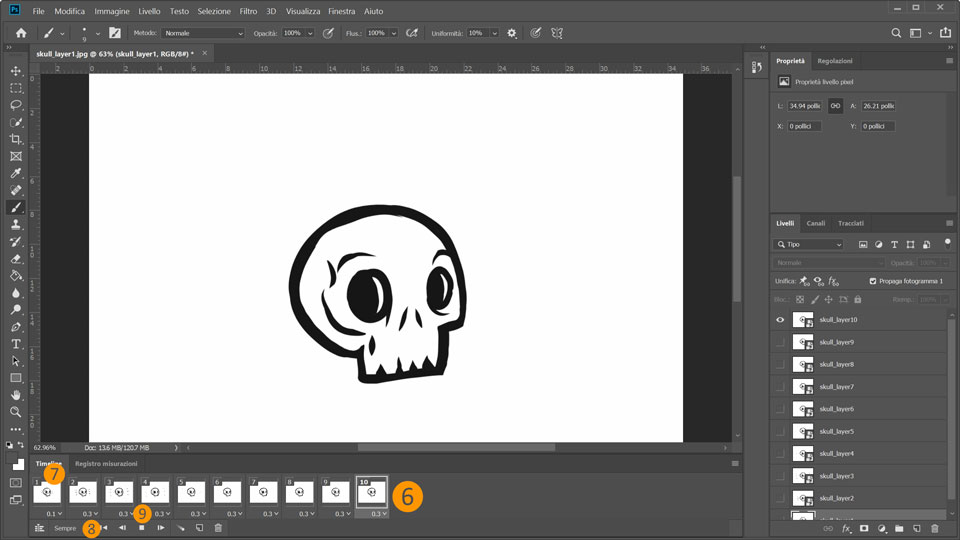This screenshot has width=960, height=540.
Task: Duplicate the selected frame in the timeline
Action: click(199, 528)
